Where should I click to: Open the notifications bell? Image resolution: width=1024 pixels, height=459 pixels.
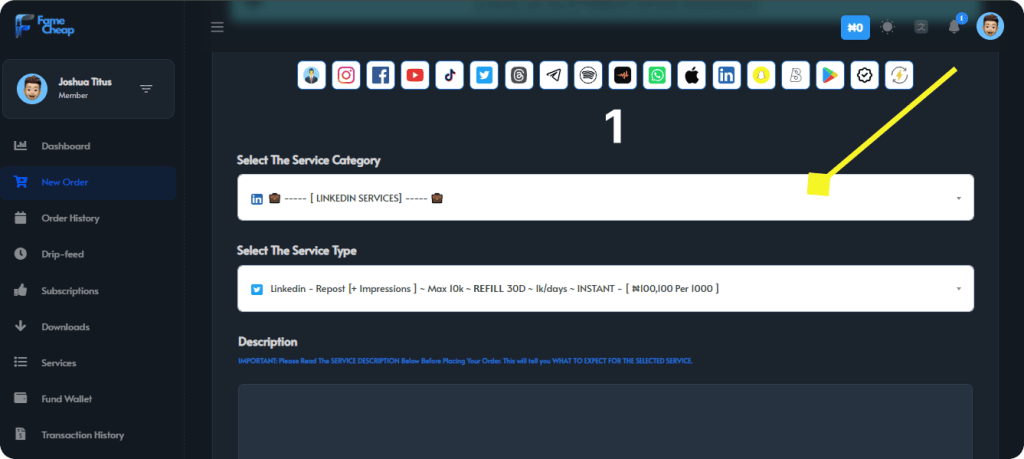pyautogui.click(x=954, y=27)
